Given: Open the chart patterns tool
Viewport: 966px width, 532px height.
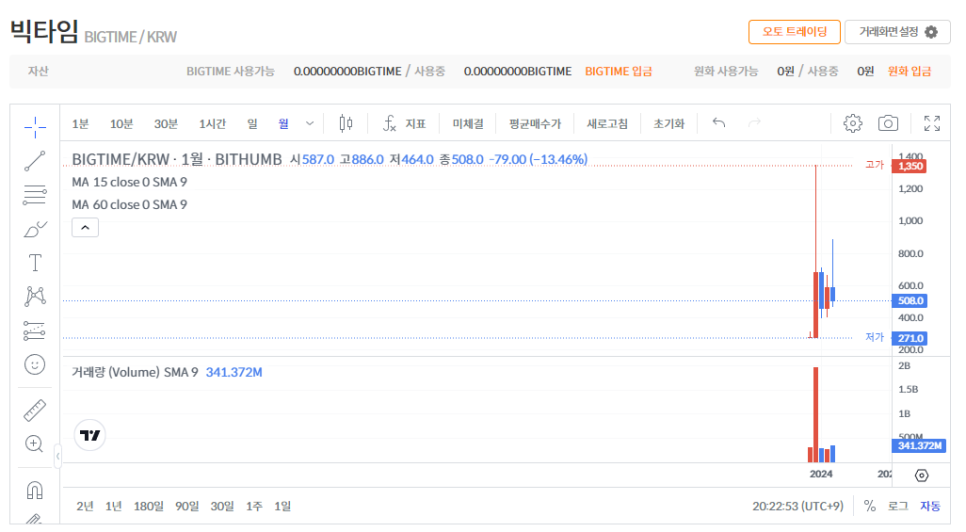Looking at the screenshot, I should pyautogui.click(x=35, y=296).
